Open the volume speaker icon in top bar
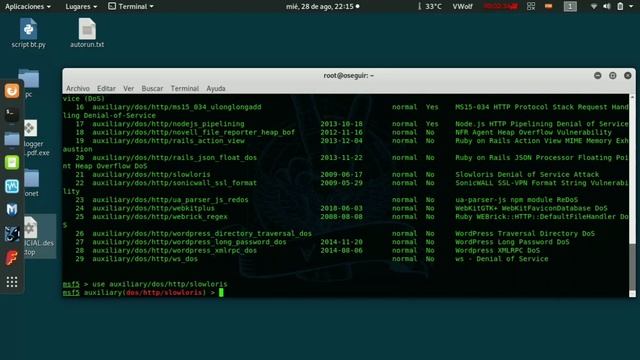The height and width of the screenshot is (360, 640). coord(607,7)
